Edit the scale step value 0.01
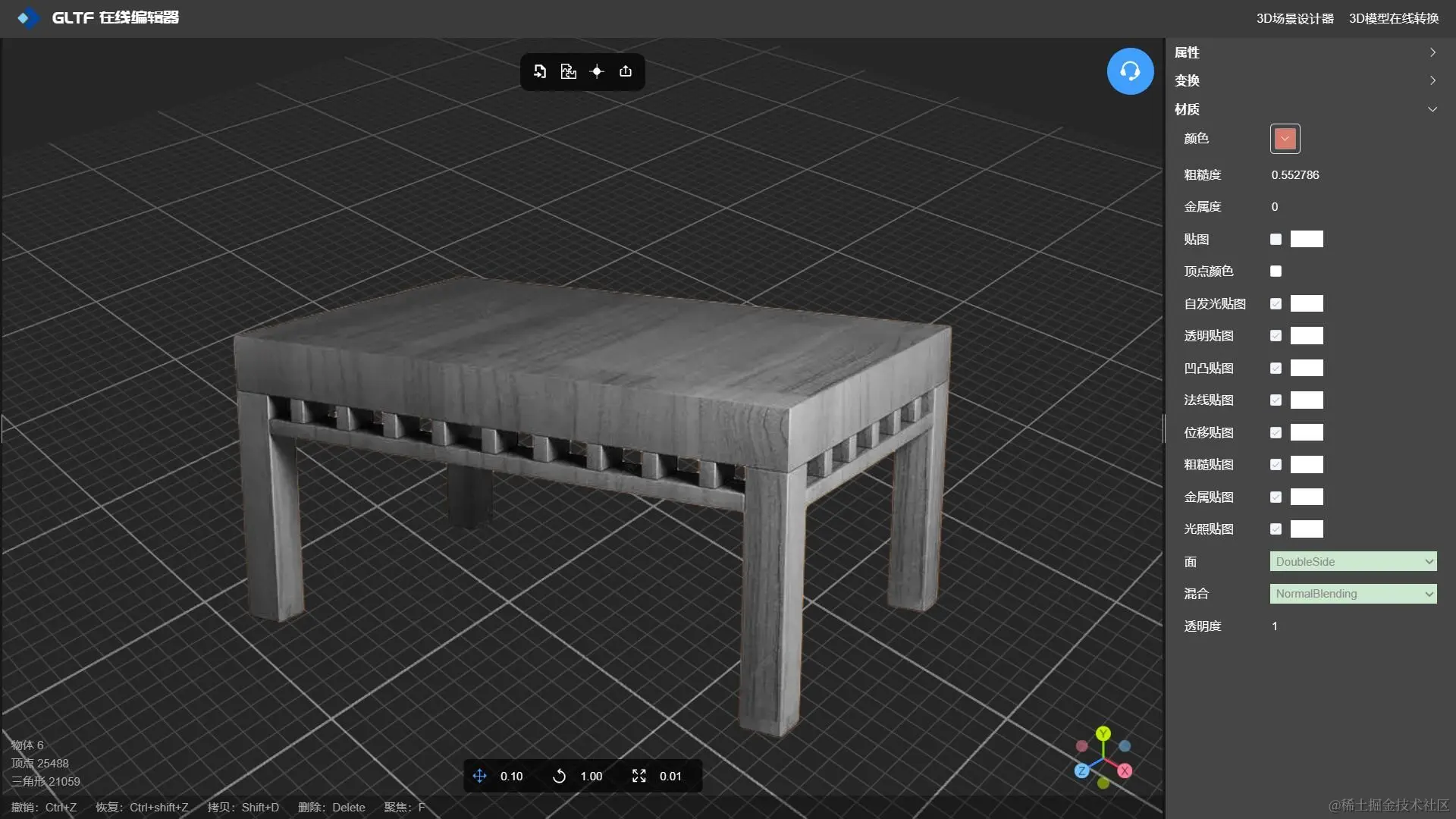Screen dimensions: 1456x819 [x=670, y=776]
